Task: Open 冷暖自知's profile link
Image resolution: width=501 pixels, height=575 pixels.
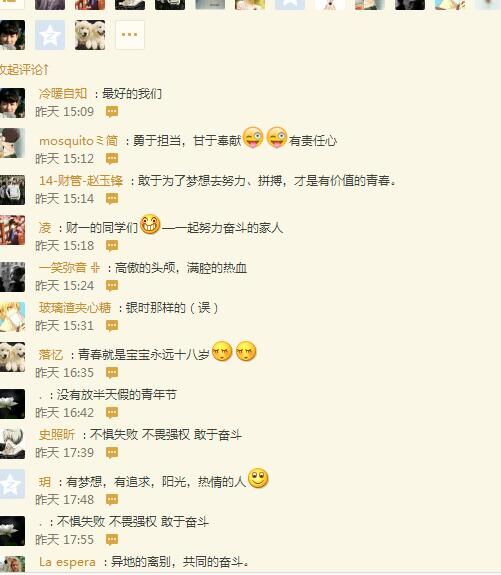Action: tap(63, 94)
